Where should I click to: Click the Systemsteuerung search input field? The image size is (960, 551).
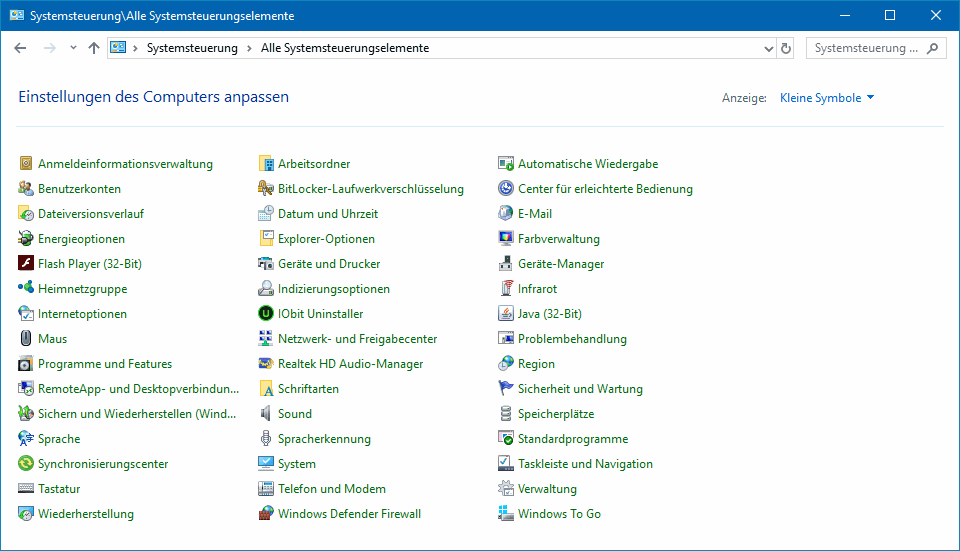click(865, 48)
